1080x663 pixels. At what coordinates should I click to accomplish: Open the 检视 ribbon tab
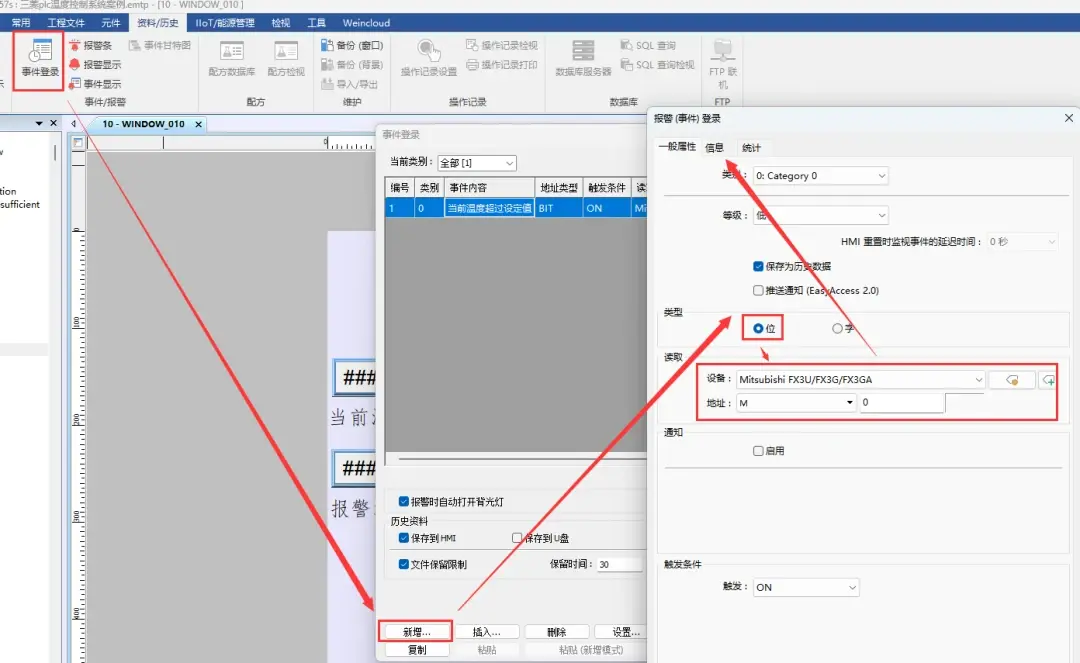point(280,23)
